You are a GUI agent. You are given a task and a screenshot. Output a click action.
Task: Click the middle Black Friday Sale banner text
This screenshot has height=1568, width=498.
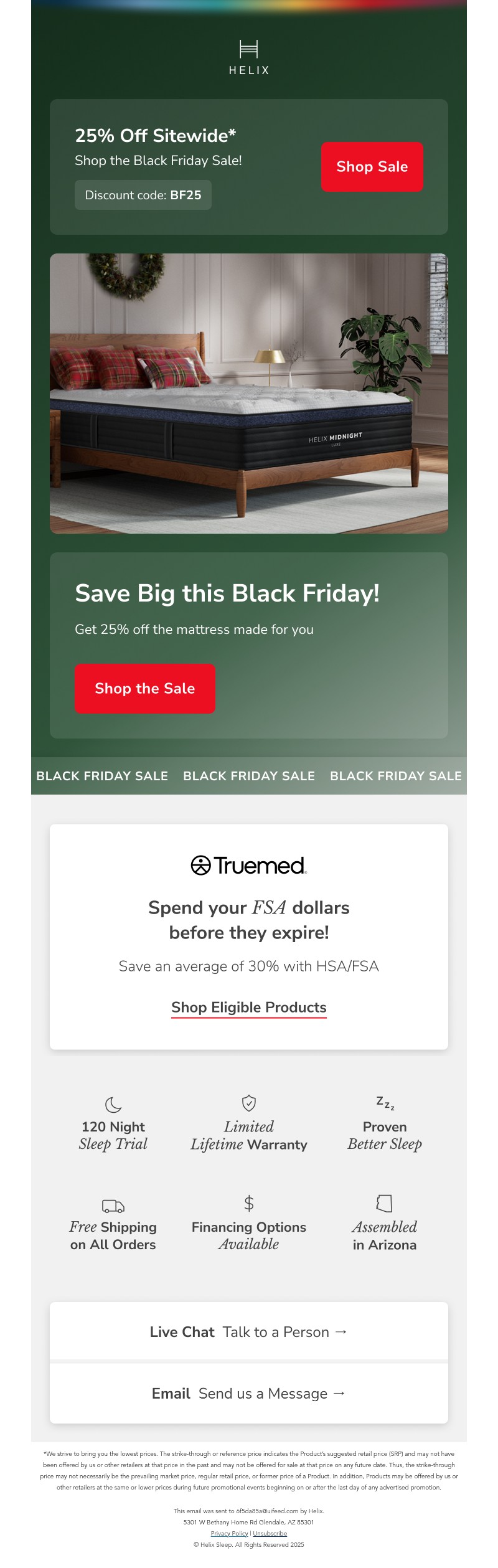[248, 776]
